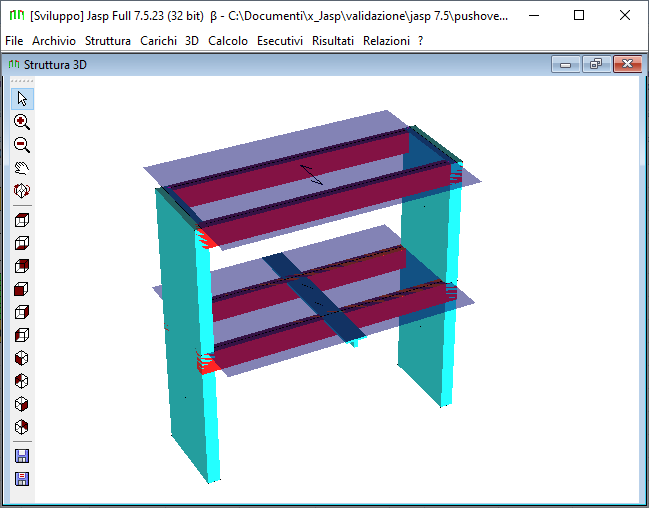Click the plain blue floppy save icon
Image resolution: width=649 pixels, height=508 pixels.
(22, 456)
